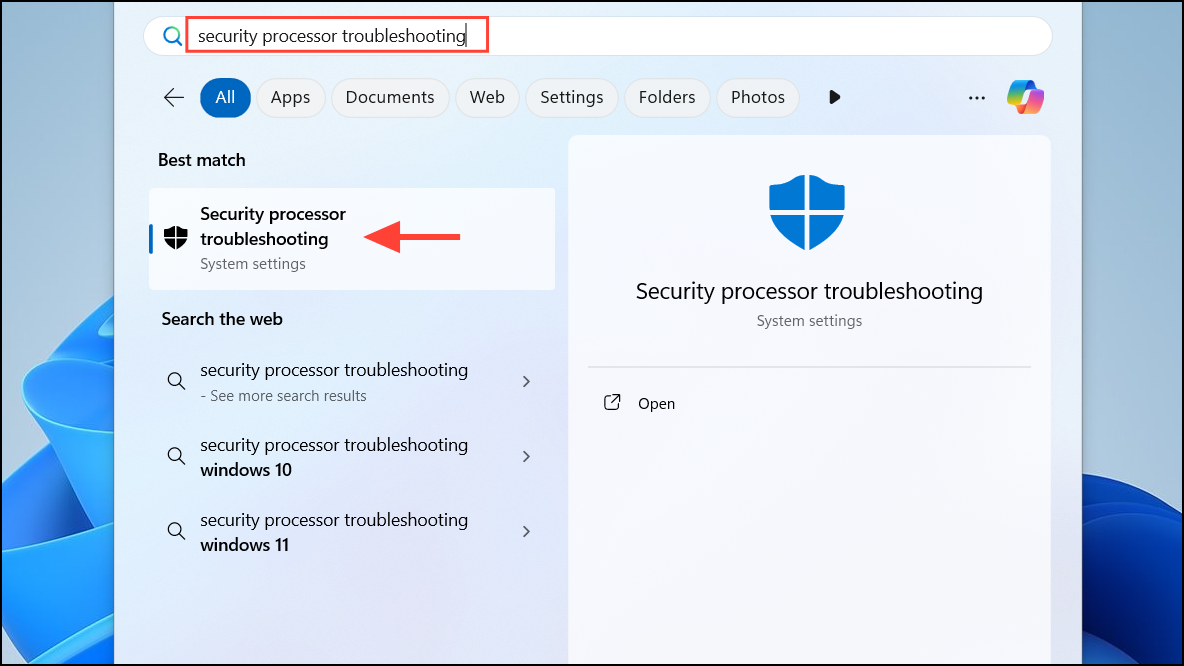Expand 'See more search results' chevron
1184x666 pixels.
pos(526,381)
